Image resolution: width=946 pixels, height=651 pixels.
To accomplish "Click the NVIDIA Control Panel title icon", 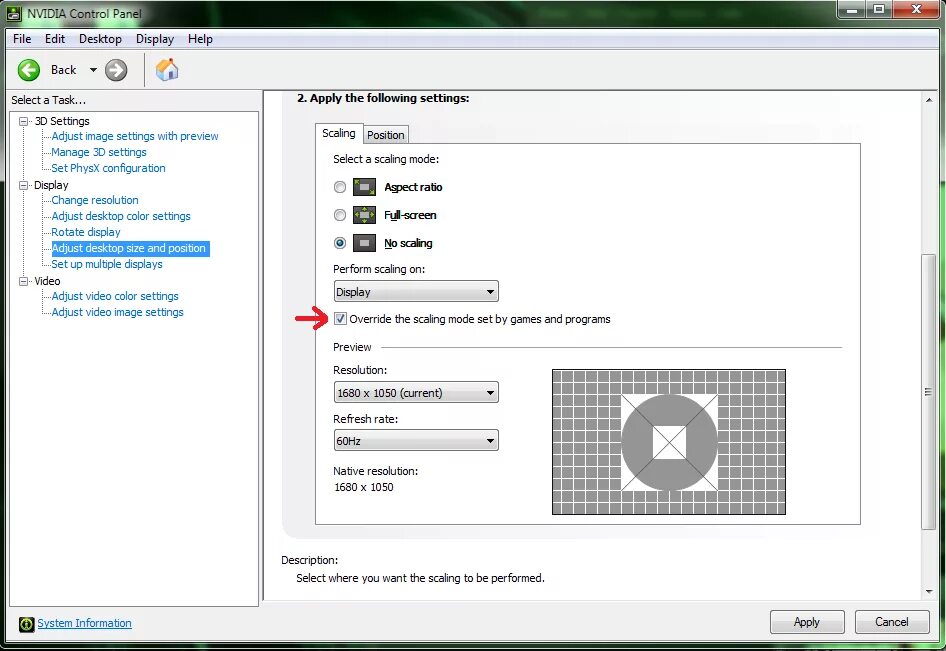I will (14, 13).
